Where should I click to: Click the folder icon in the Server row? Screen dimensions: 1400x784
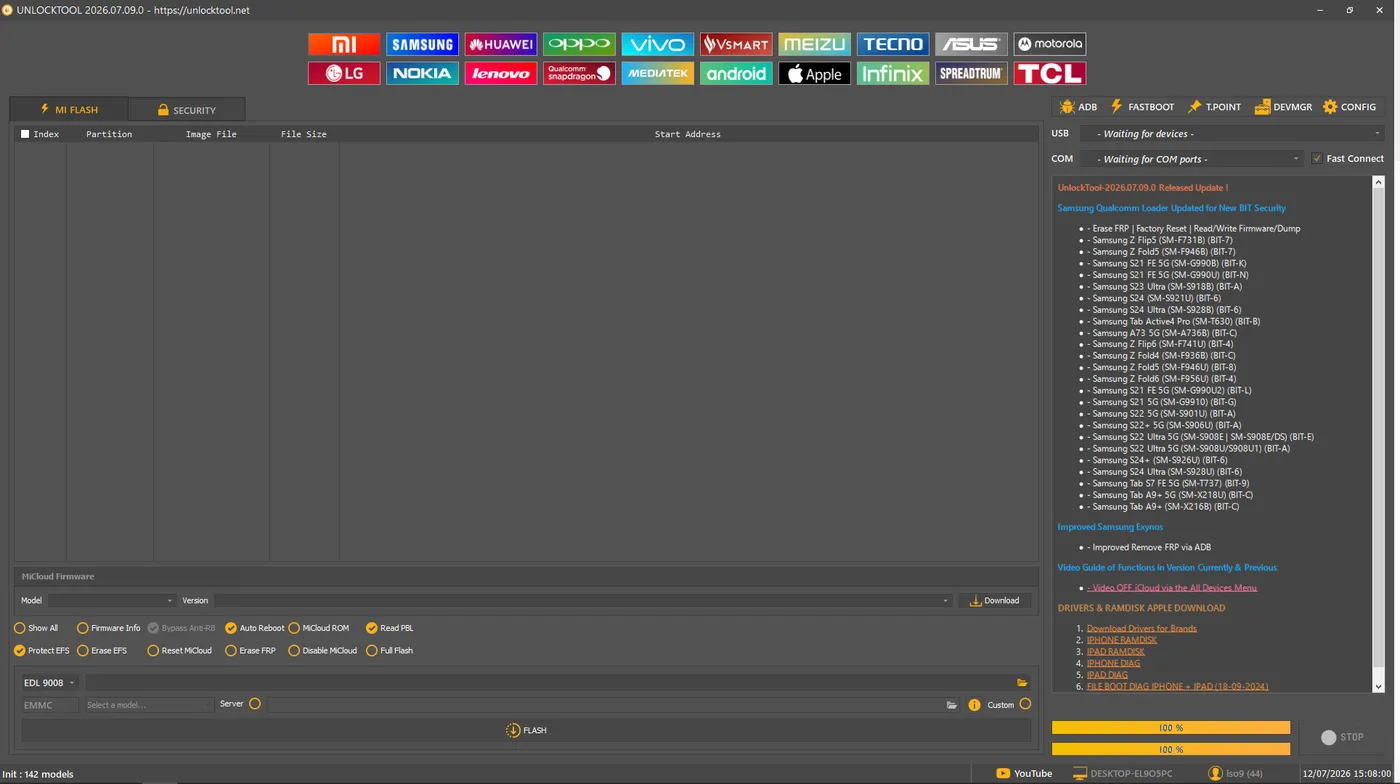(x=952, y=705)
